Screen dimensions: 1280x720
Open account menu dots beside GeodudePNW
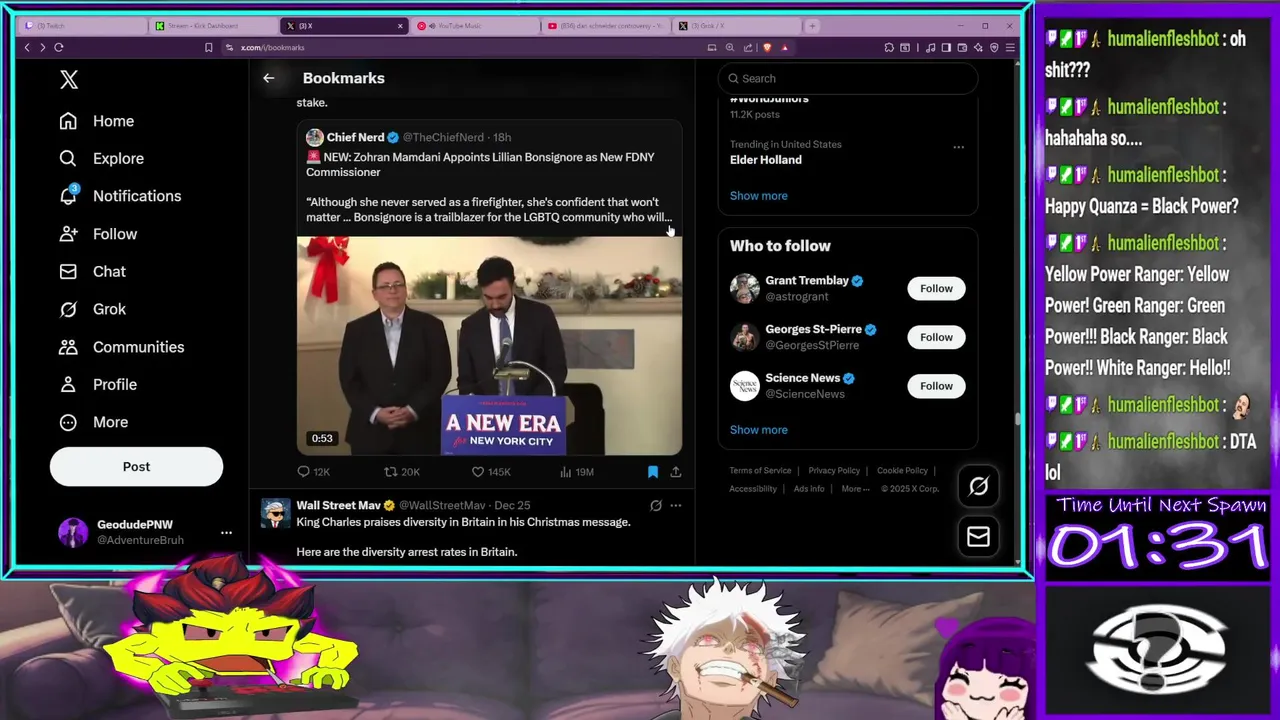click(226, 533)
